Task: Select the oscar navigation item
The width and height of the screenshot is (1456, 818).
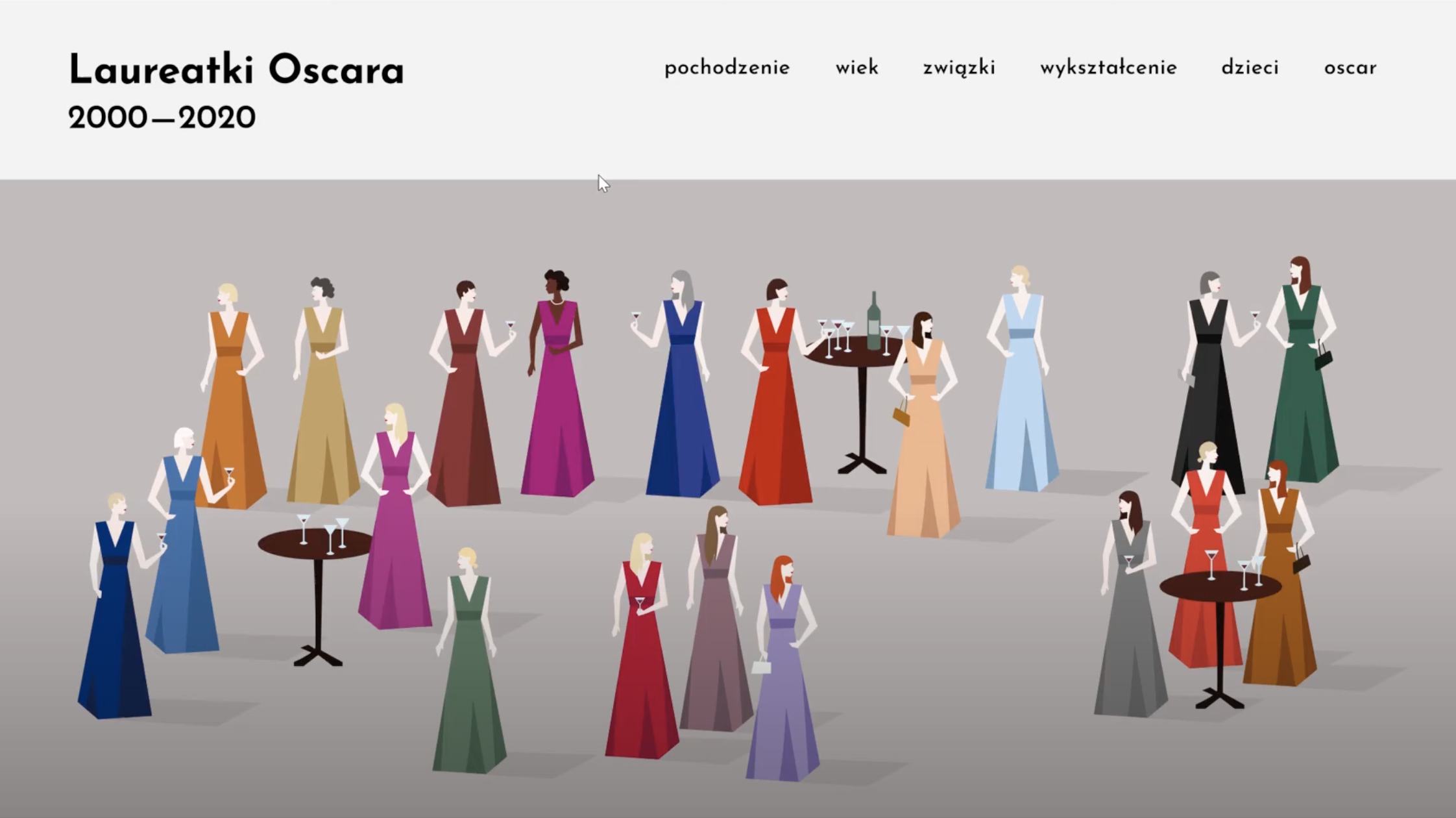Action: click(x=1350, y=68)
